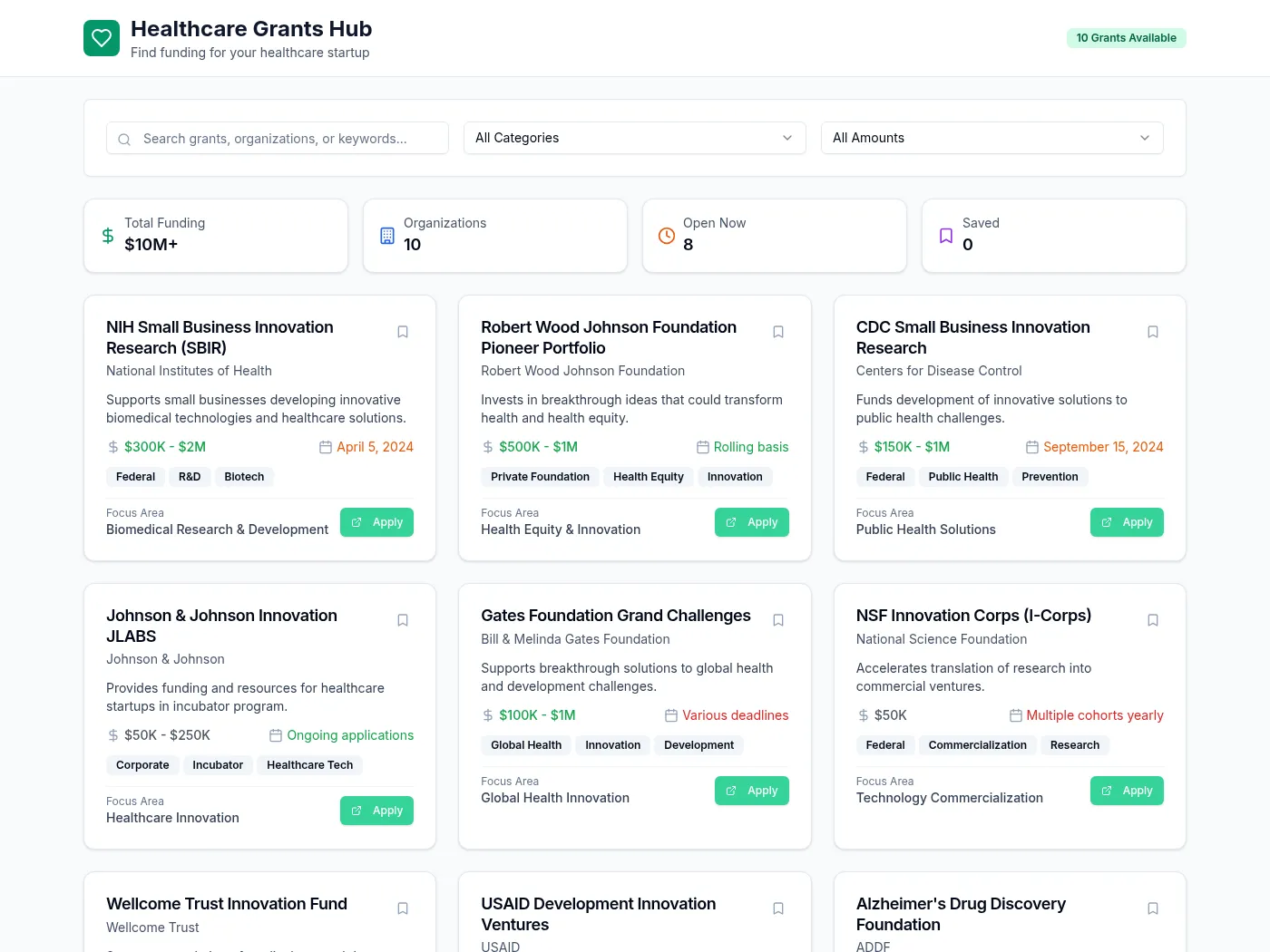Save the USAID Development Innovation Ventures grant
The image size is (1270, 952).
[x=778, y=908]
